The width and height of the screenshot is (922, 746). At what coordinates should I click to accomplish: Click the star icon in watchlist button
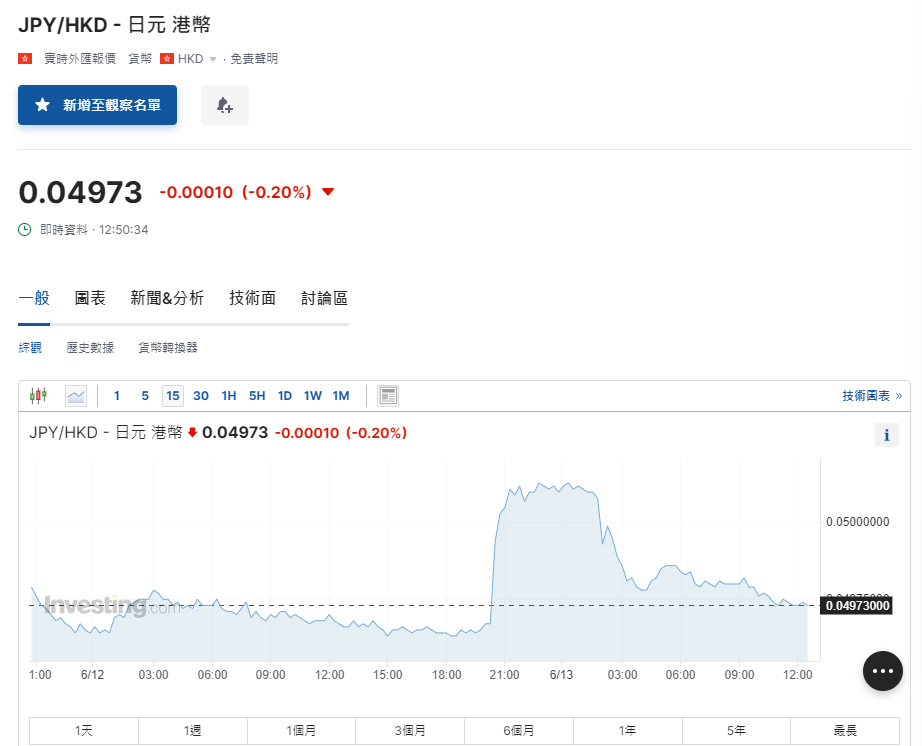[x=40, y=104]
